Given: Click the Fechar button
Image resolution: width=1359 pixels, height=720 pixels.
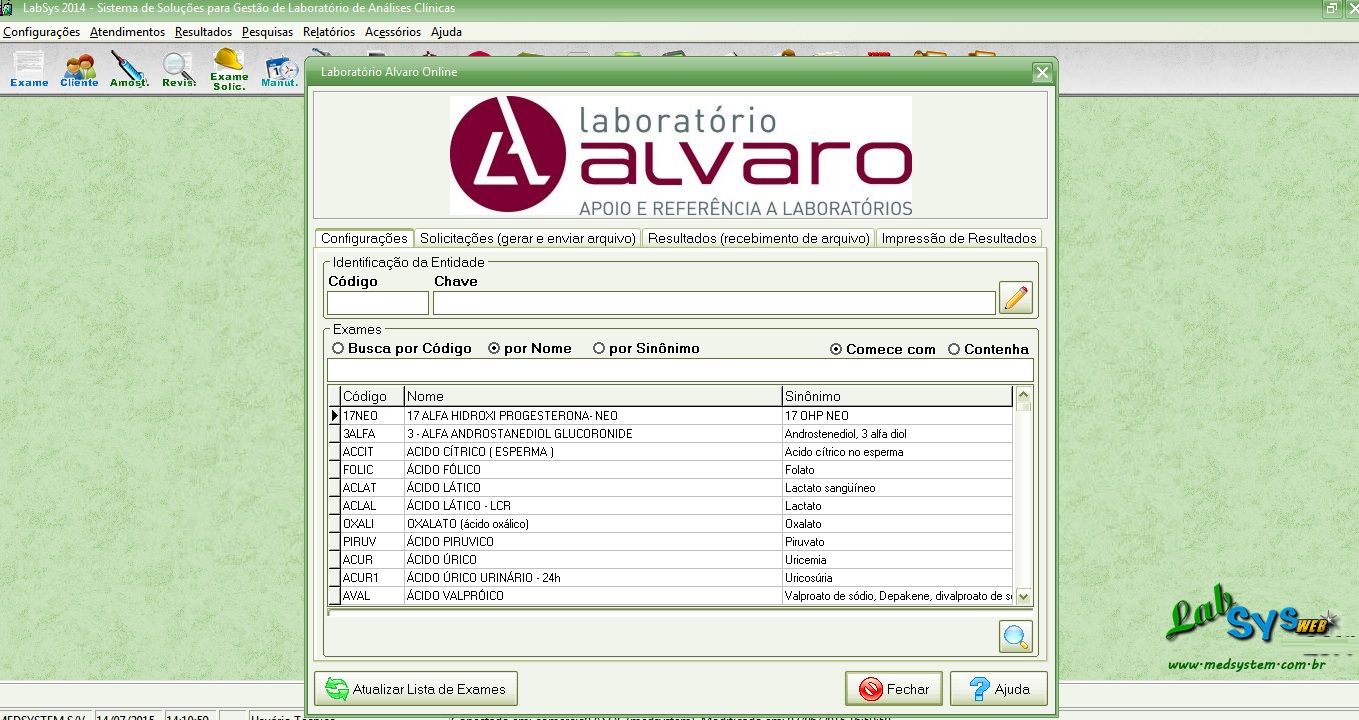Looking at the screenshot, I should pos(893,689).
